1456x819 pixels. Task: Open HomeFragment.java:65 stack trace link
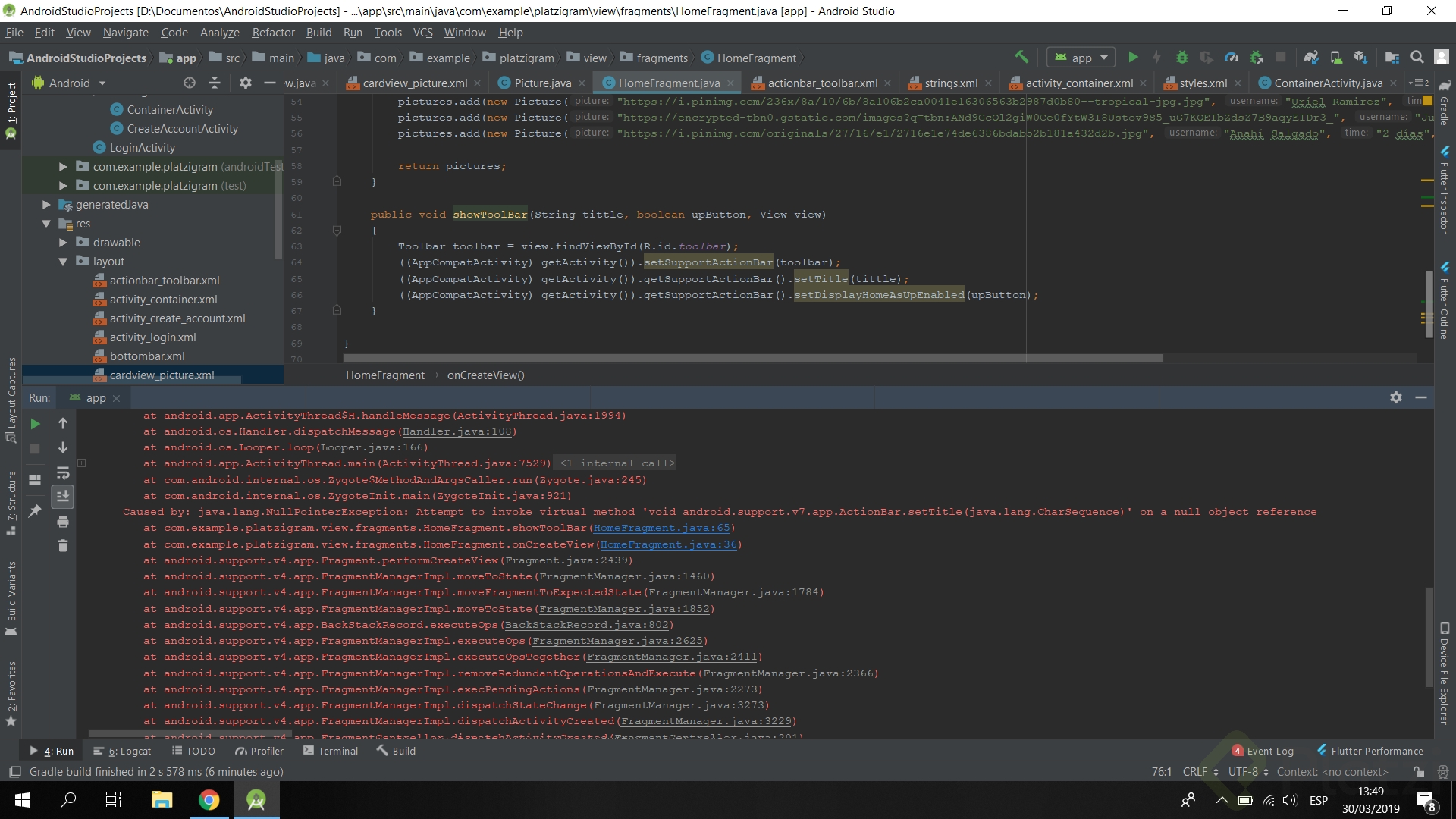coord(661,528)
